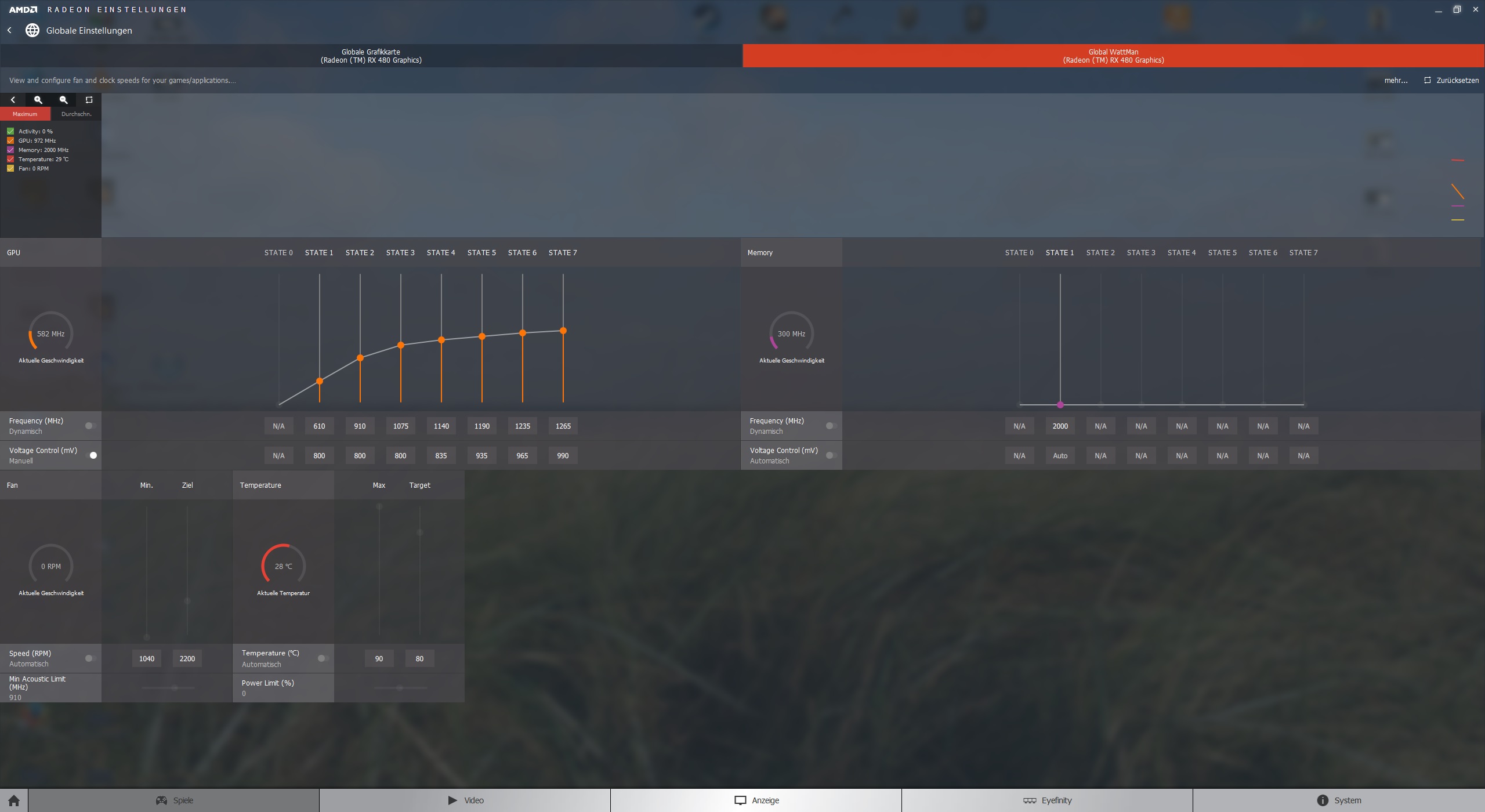Click the histogram reset view icon

point(89,100)
